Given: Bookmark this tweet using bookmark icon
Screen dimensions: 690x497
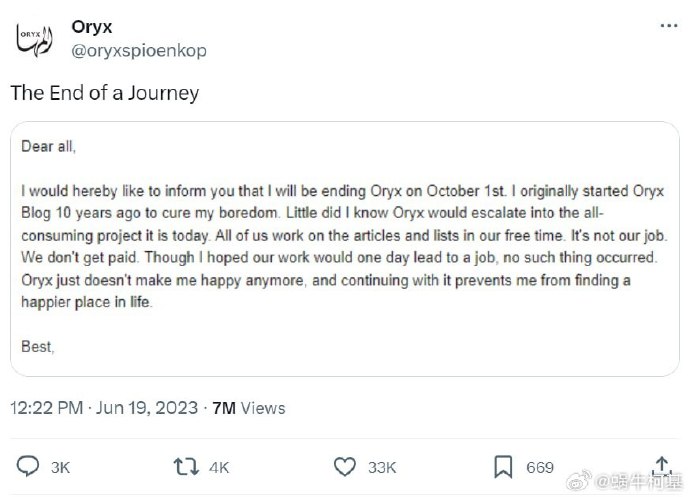Looking at the screenshot, I should point(503,467).
